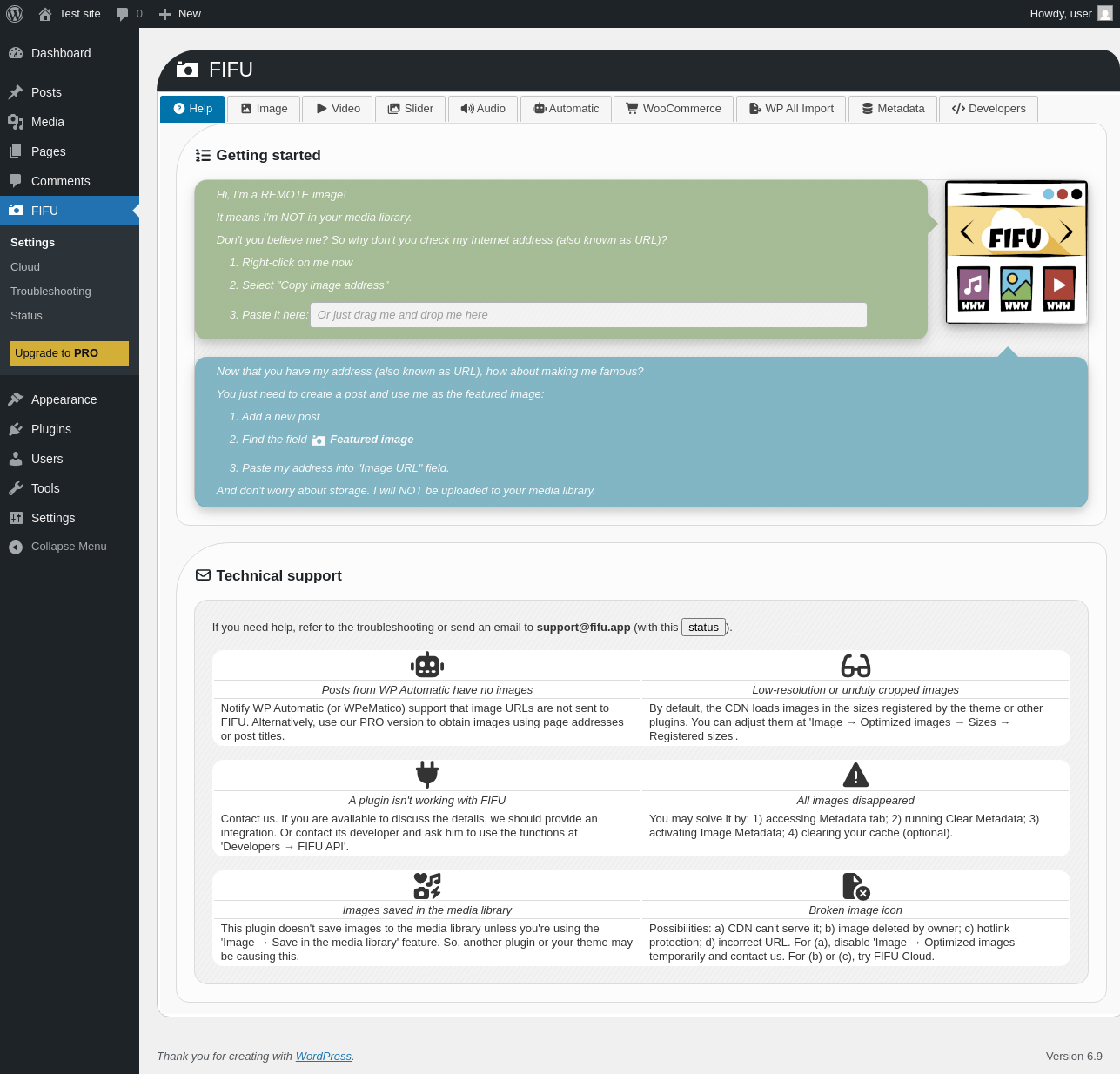Follow the WordPress footer link
This screenshot has height=1074, width=1120.
pos(324,1057)
